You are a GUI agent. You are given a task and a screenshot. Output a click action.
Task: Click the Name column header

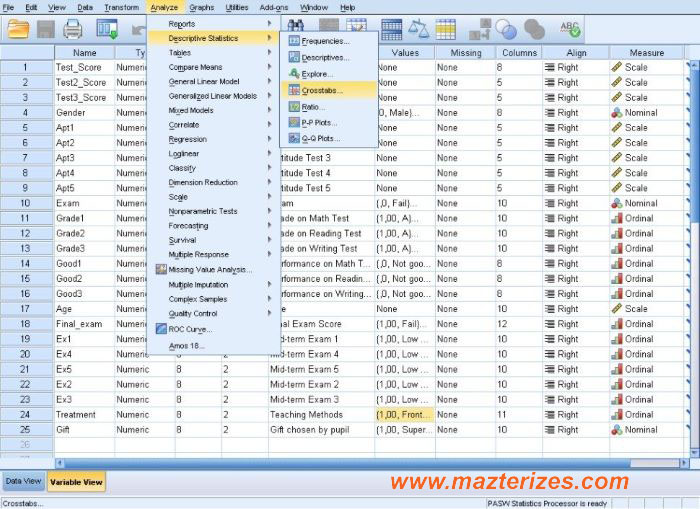tap(84, 53)
